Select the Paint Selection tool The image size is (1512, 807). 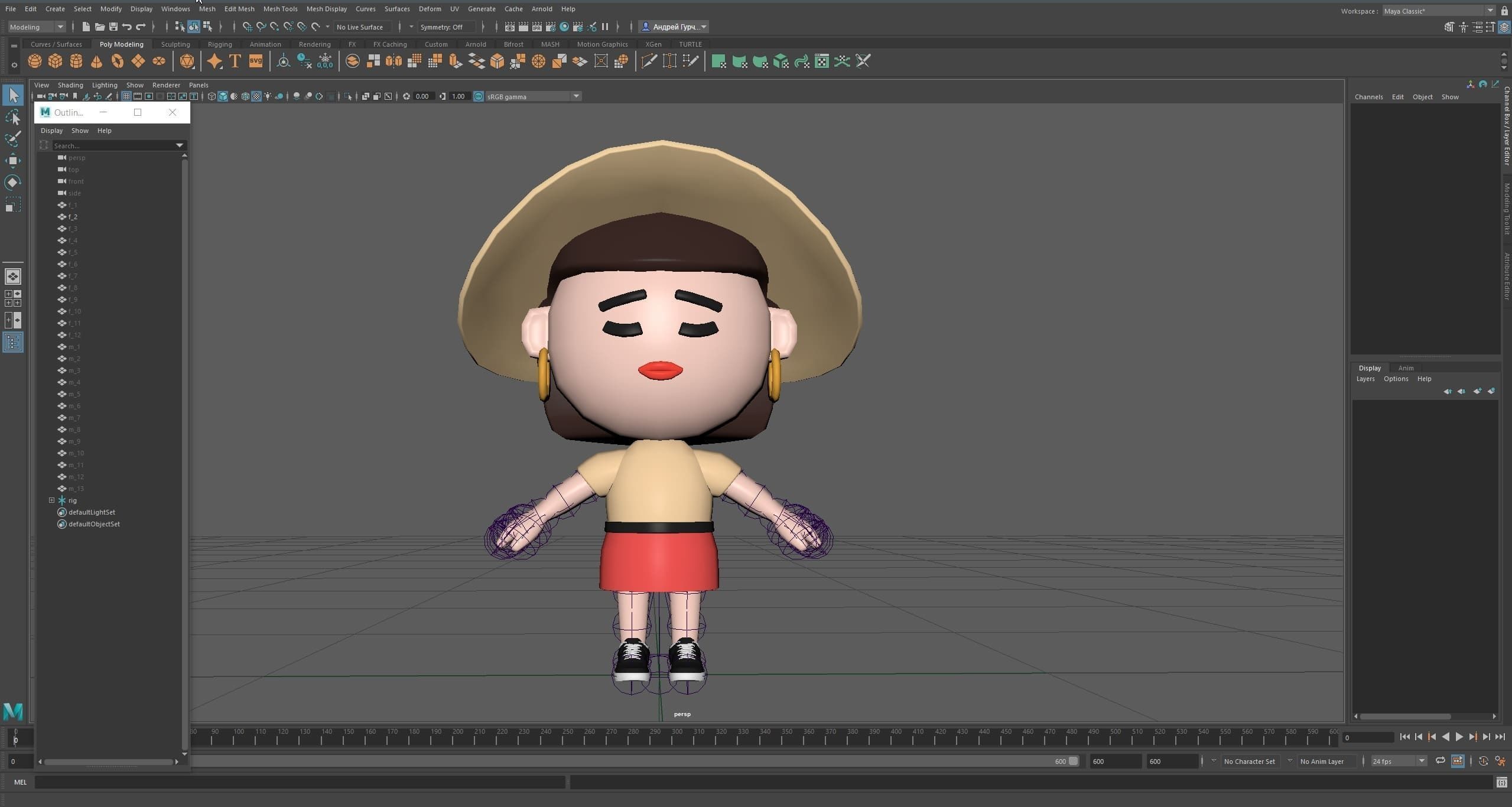(13, 139)
